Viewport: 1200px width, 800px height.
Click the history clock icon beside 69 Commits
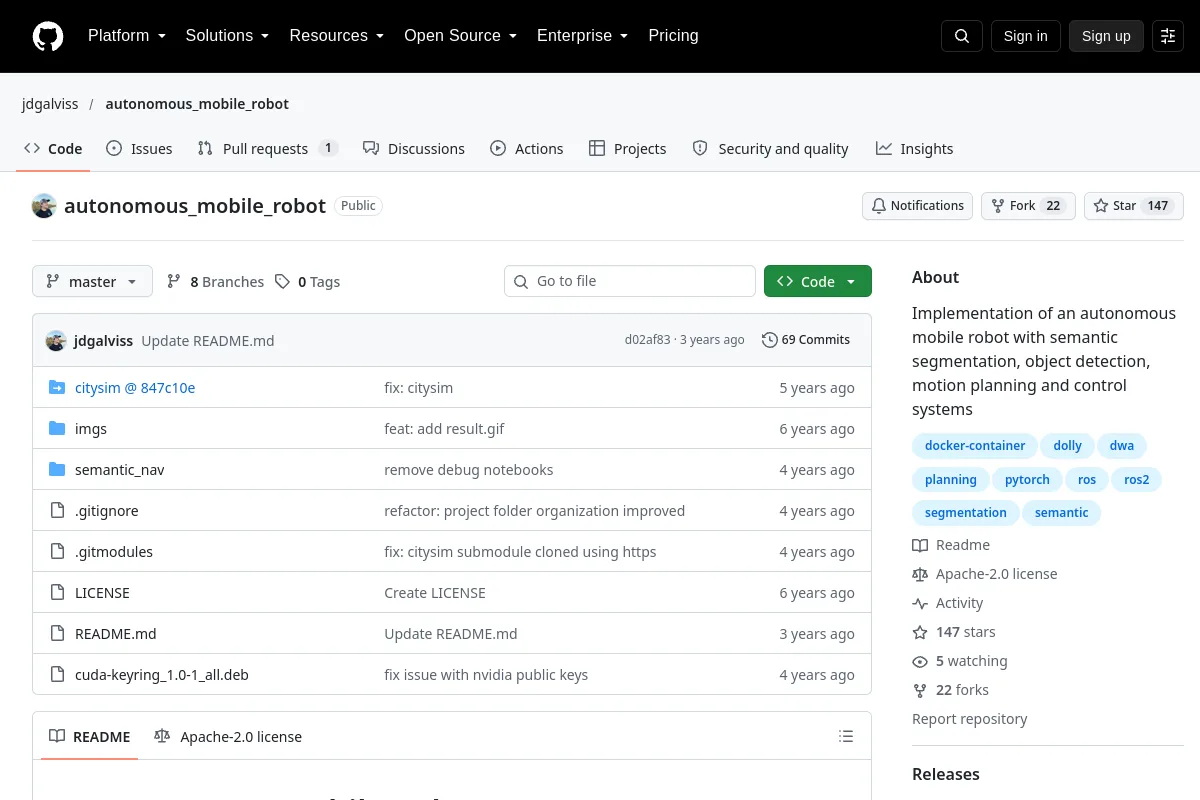click(x=769, y=340)
